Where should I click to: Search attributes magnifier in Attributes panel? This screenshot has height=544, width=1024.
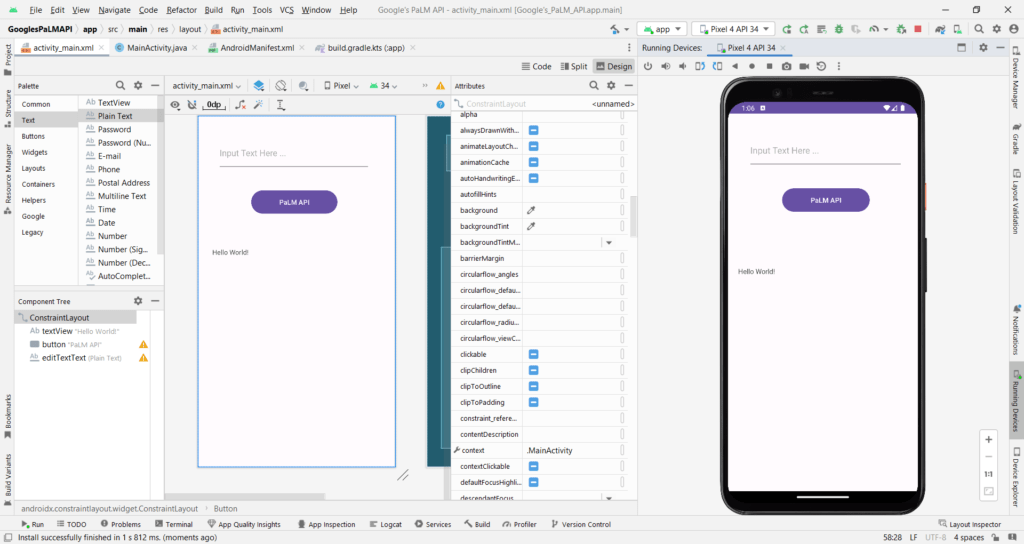pos(594,86)
